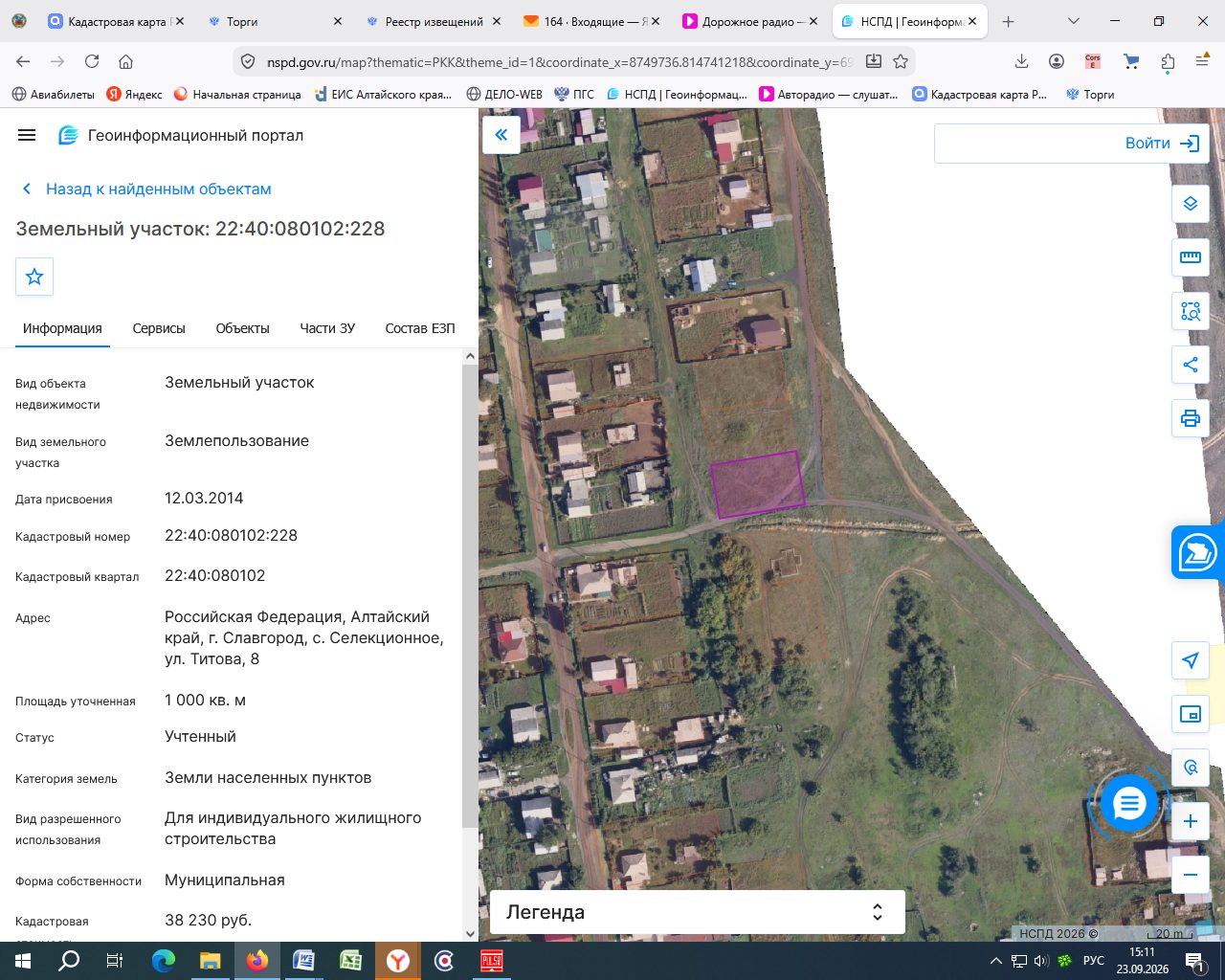The image size is (1225, 980).
Task: Open File Explorer from the taskbar
Action: coord(210,961)
